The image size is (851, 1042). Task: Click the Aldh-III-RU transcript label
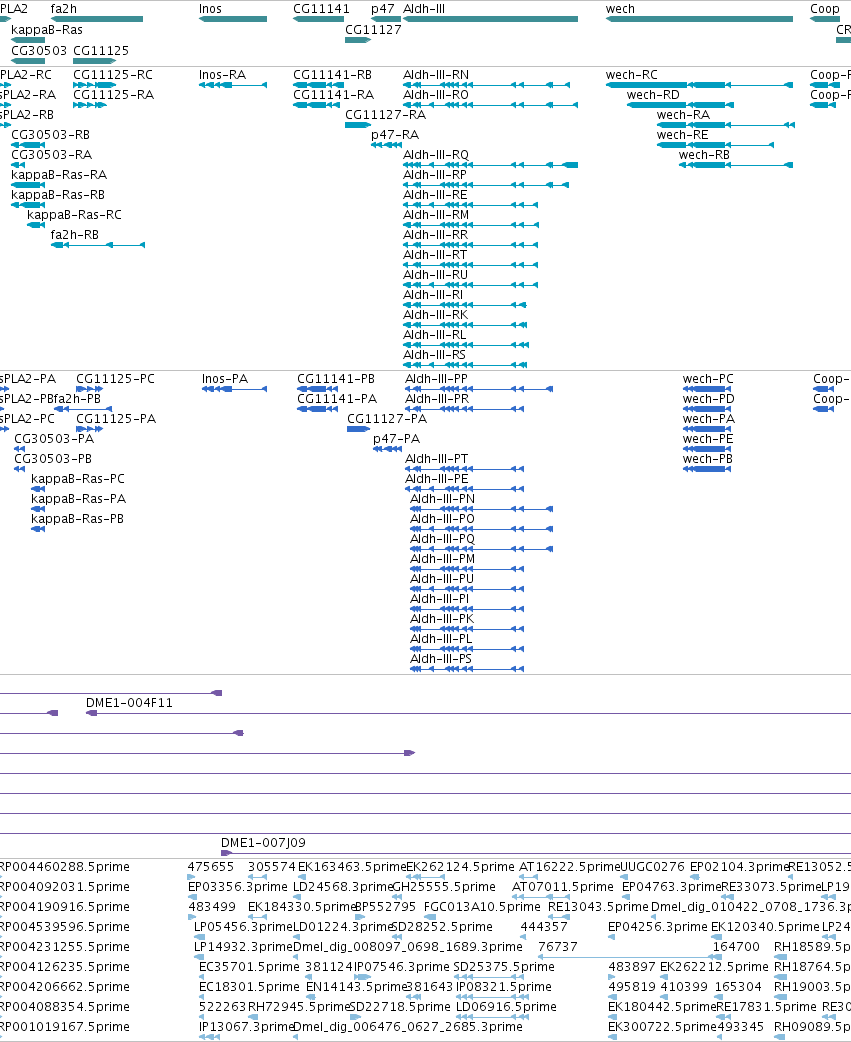(x=436, y=274)
